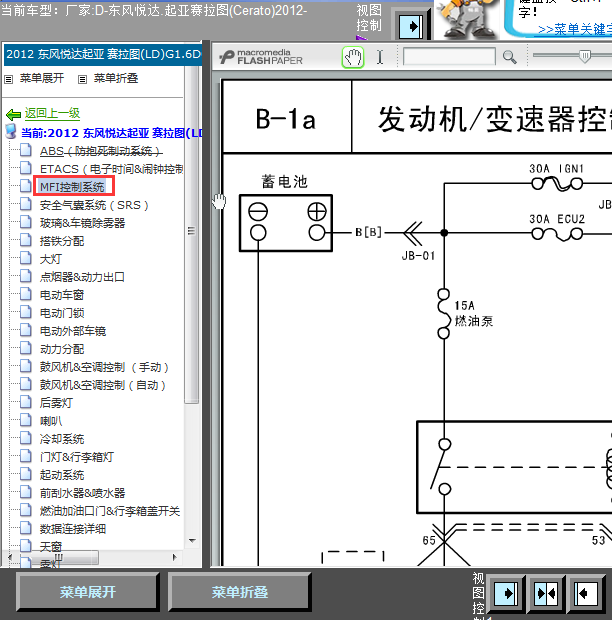Image resolution: width=612 pixels, height=626 pixels.
Task: Open the 电动车窗 tree item
Action: 62,295
